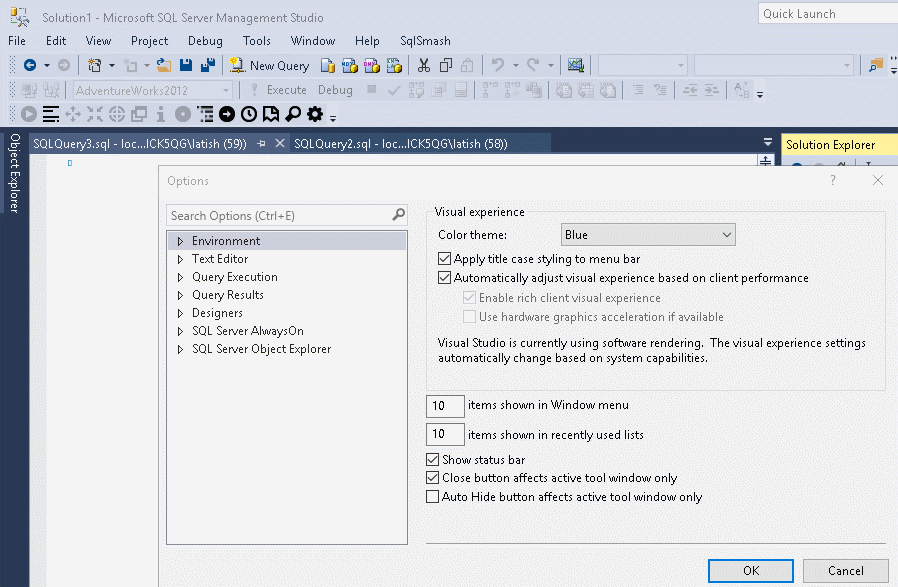This screenshot has width=898, height=587.
Task: Click the SqlSmash black arrow icon
Action: pos(227,115)
